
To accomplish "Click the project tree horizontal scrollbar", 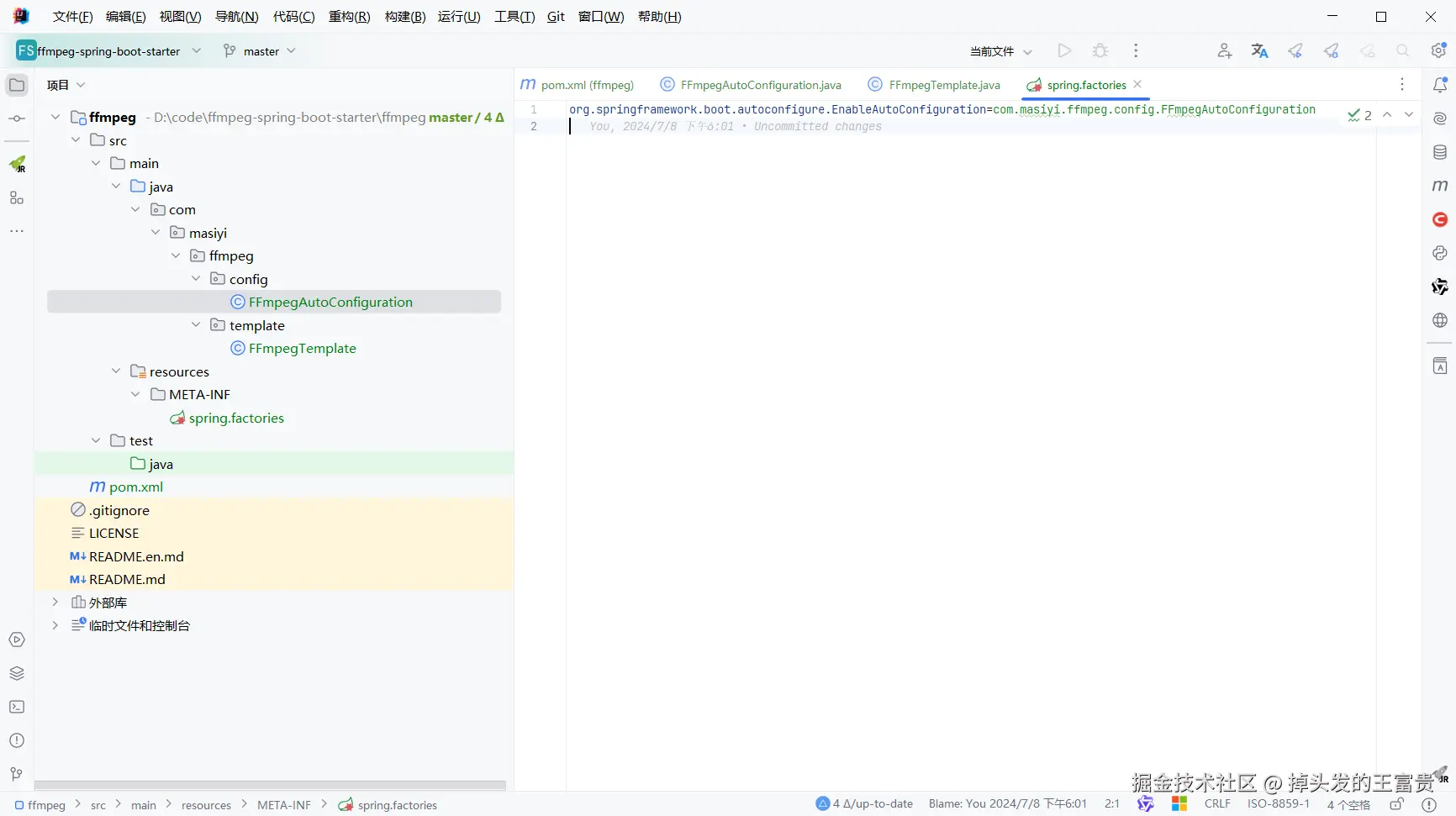I will click(x=270, y=786).
